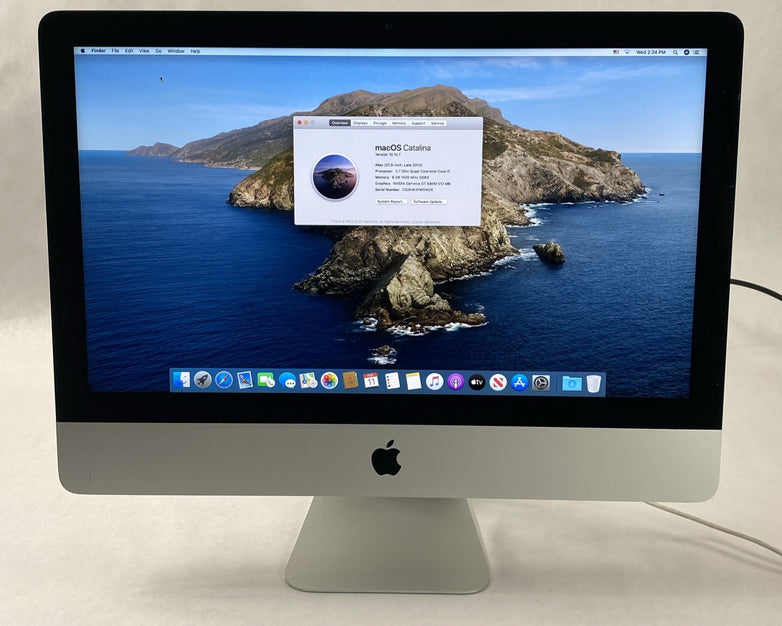Open Mail stamp icon in Dock
Viewport: 782px width, 626px height.
[245, 380]
